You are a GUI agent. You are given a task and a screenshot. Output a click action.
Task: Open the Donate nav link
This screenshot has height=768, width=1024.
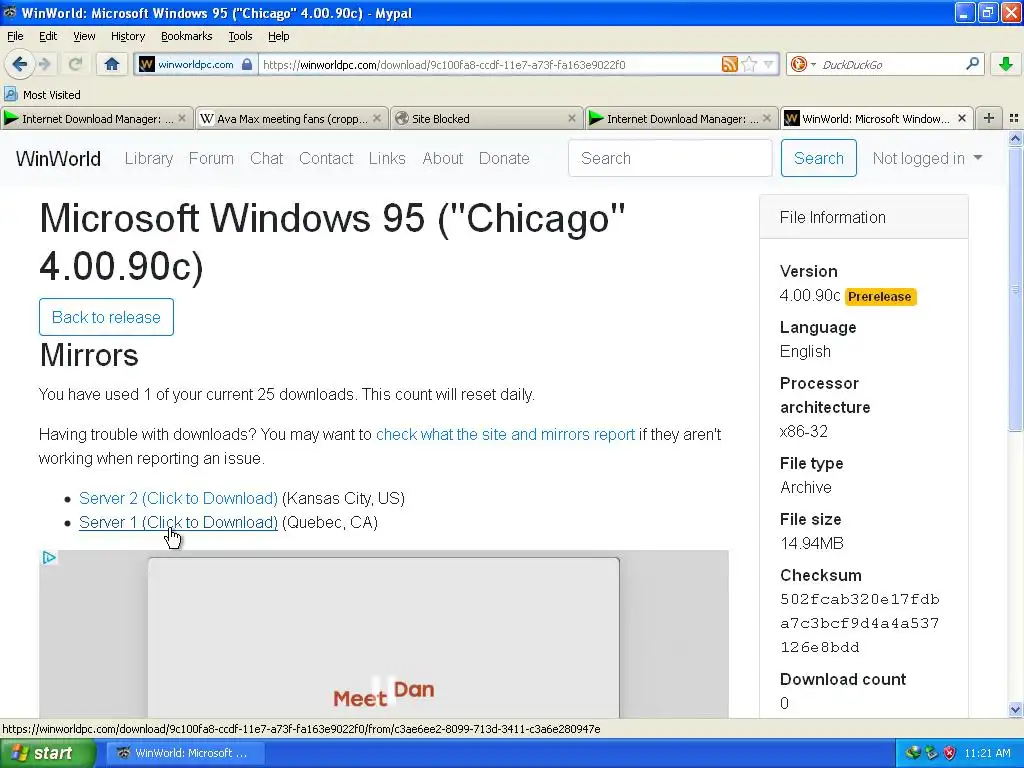tap(504, 158)
